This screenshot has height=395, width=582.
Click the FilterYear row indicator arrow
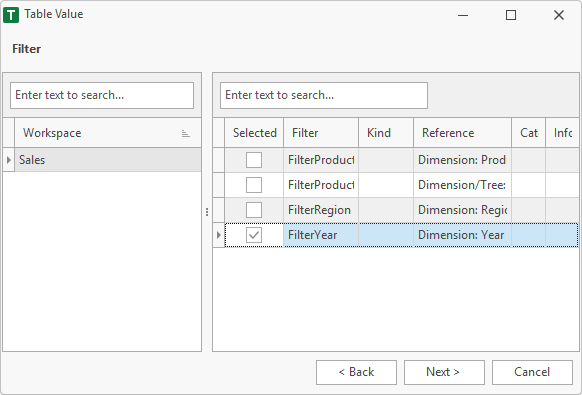[219, 235]
